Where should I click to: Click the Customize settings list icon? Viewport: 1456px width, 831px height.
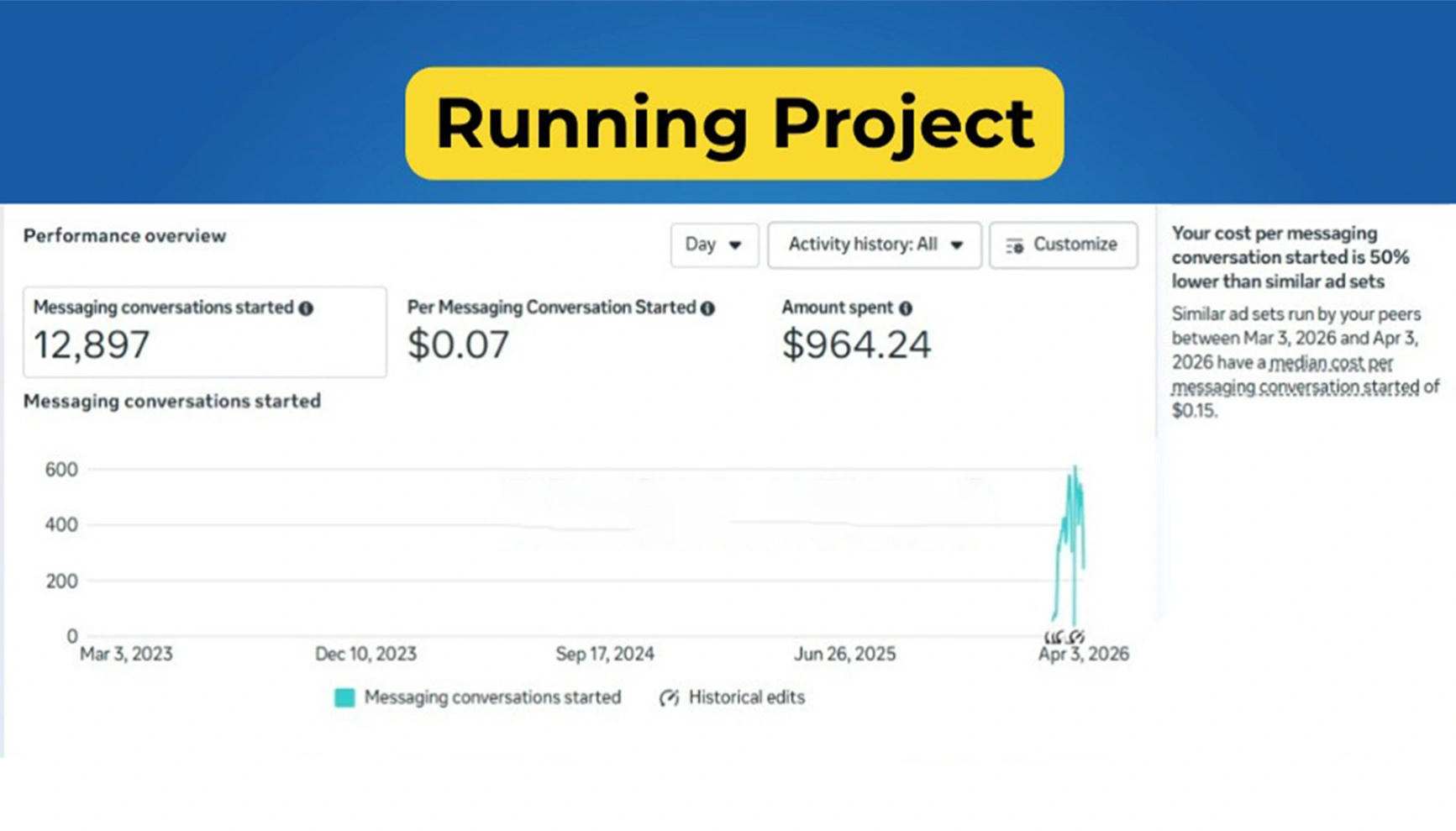(1015, 245)
